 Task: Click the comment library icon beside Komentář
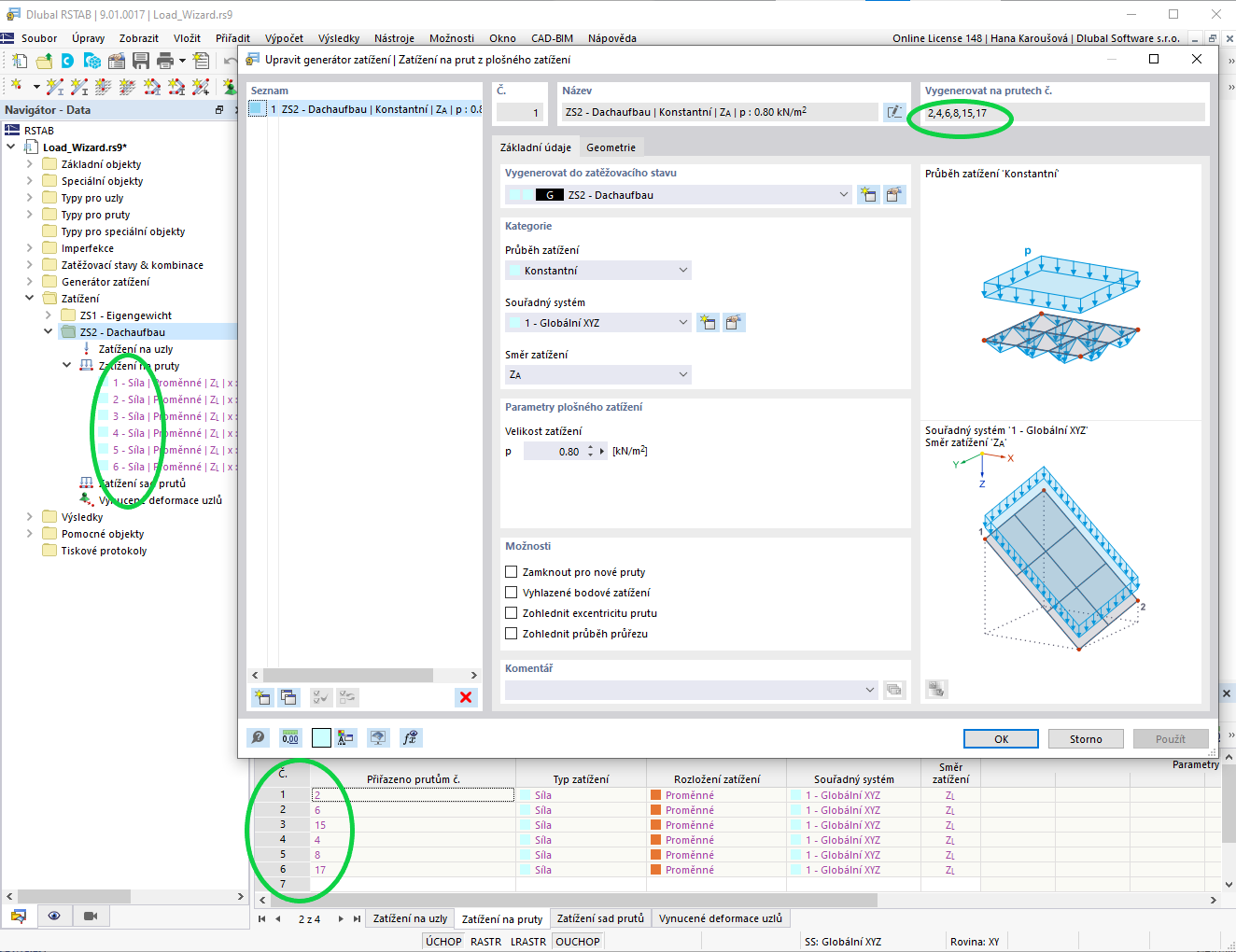(894, 690)
